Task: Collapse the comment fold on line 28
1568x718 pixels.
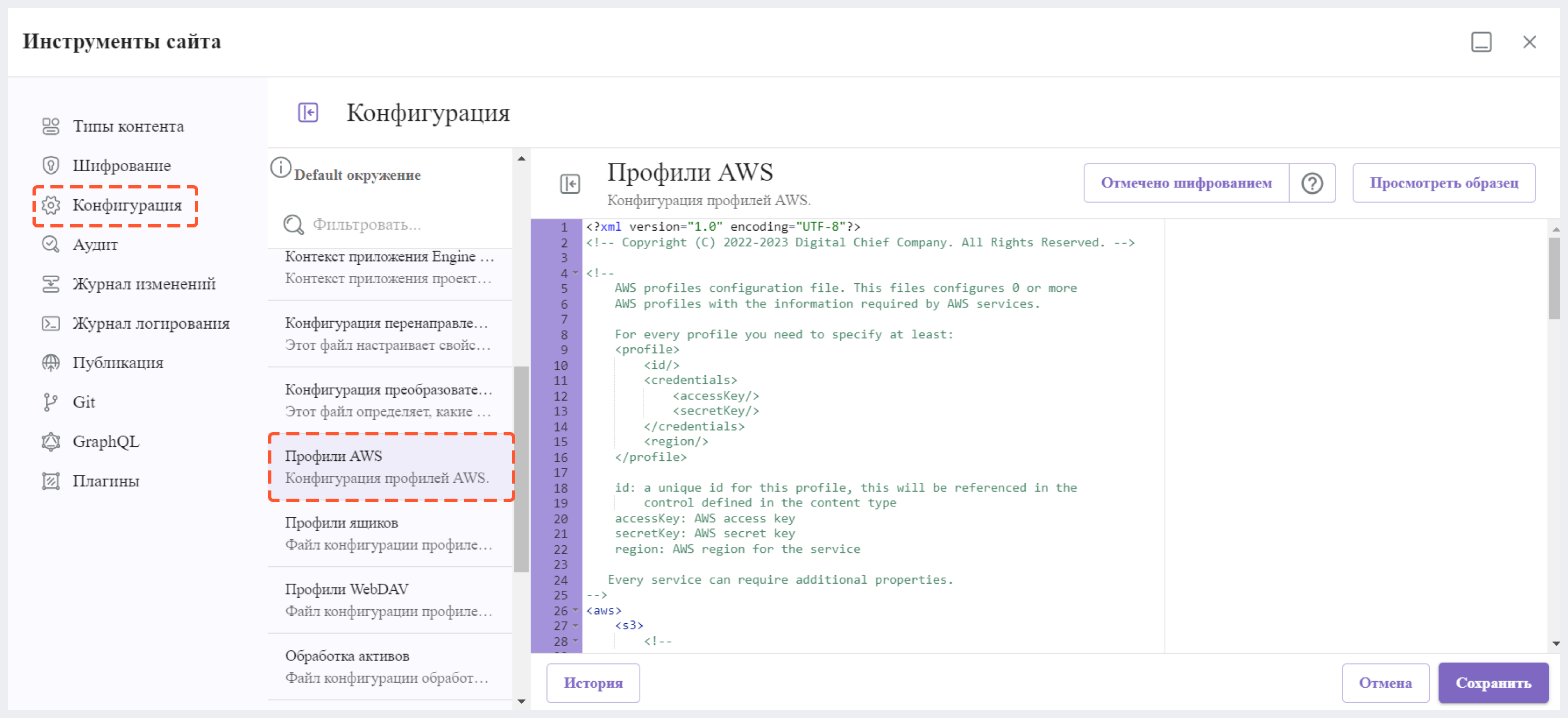Action: [x=575, y=641]
